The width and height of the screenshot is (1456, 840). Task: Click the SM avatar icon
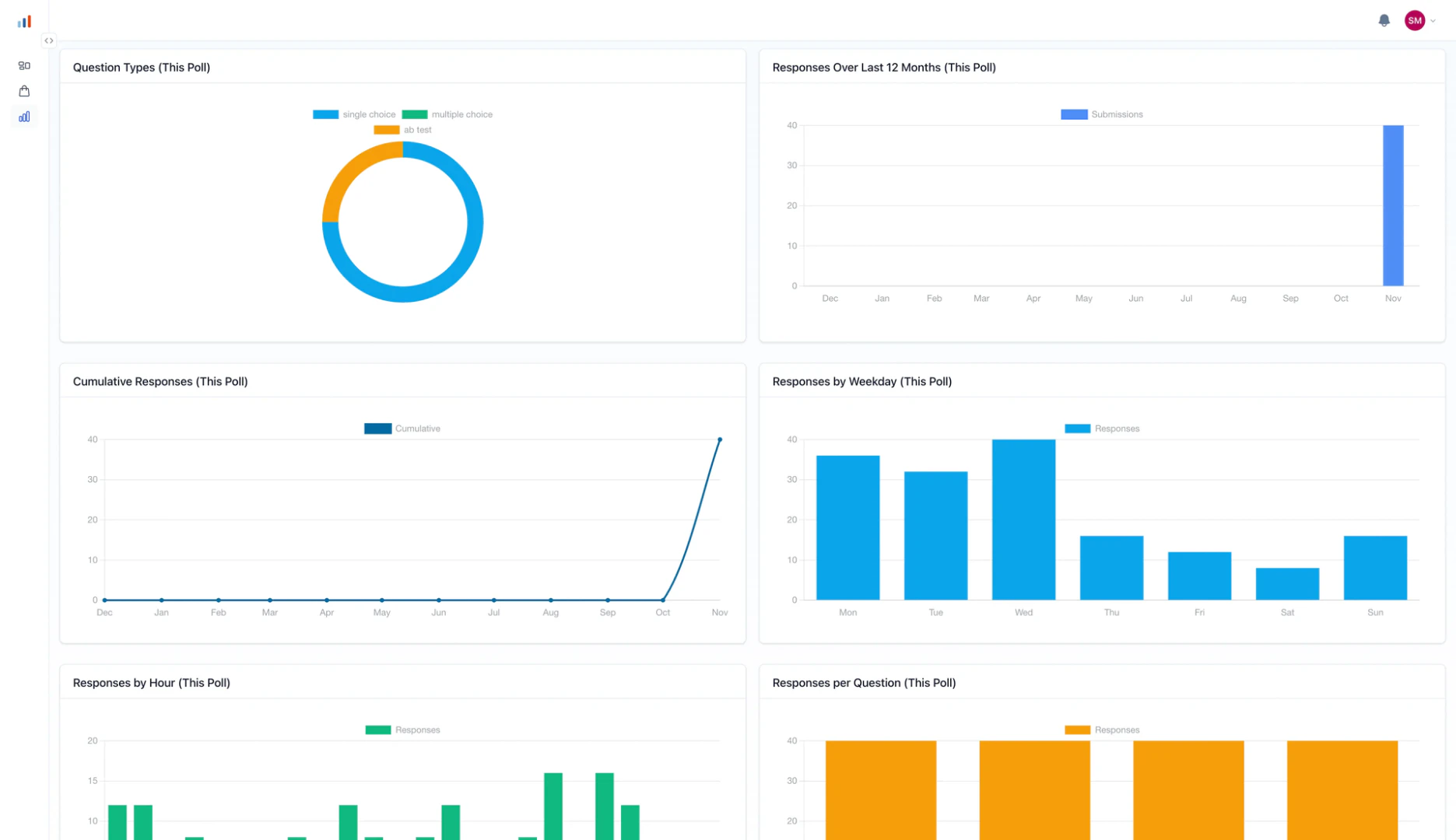(1414, 20)
